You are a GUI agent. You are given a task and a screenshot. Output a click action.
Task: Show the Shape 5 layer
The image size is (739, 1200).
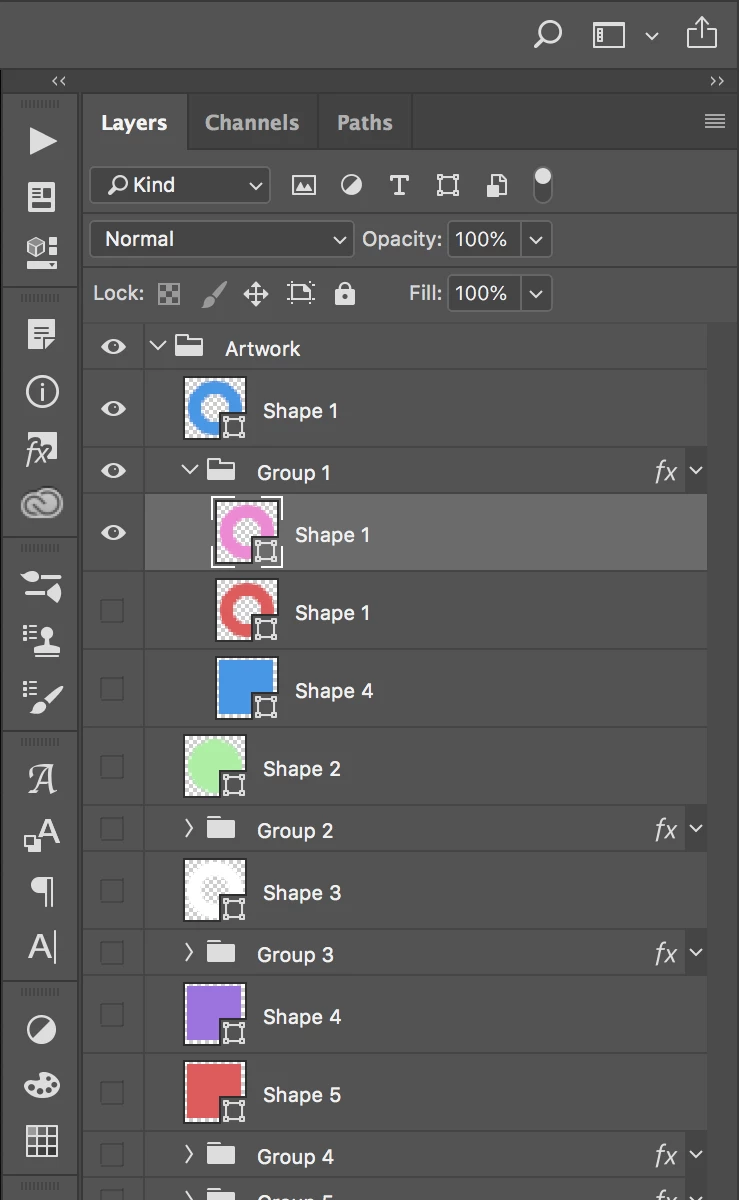point(113,1093)
